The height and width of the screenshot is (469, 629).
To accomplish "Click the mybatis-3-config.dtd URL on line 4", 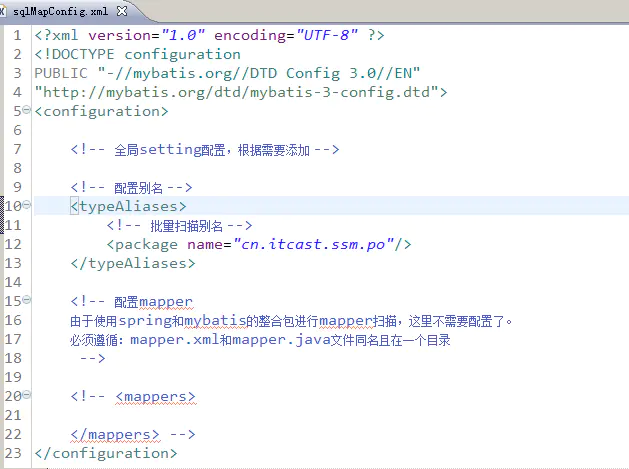I will (241, 92).
